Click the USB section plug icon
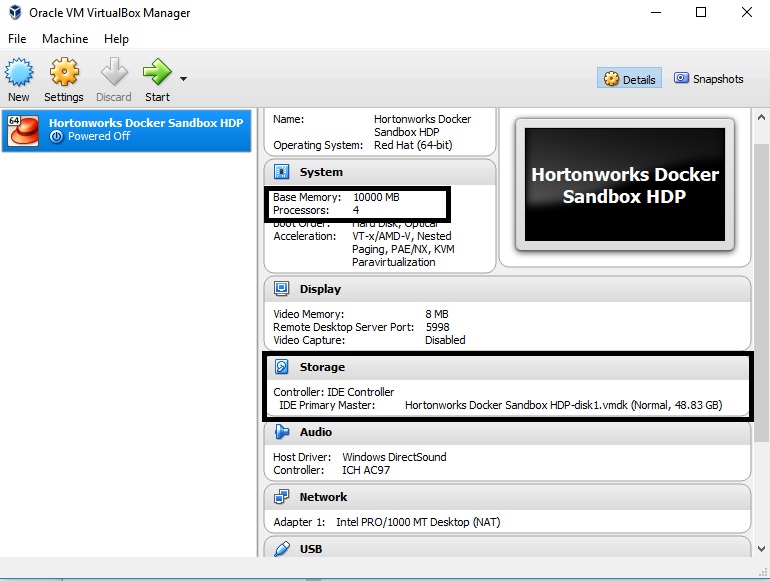 [x=282, y=549]
